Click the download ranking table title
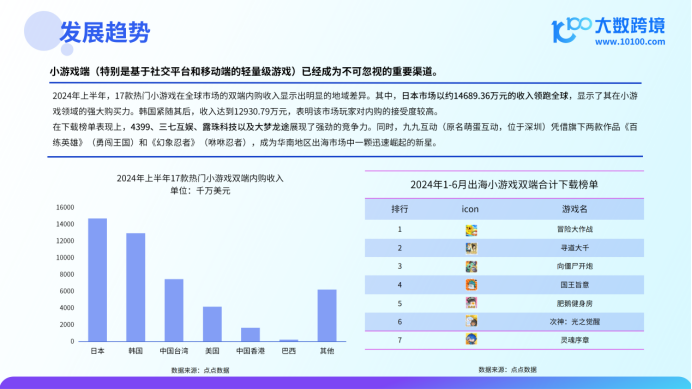The image size is (692, 389). pyautogui.click(x=504, y=185)
